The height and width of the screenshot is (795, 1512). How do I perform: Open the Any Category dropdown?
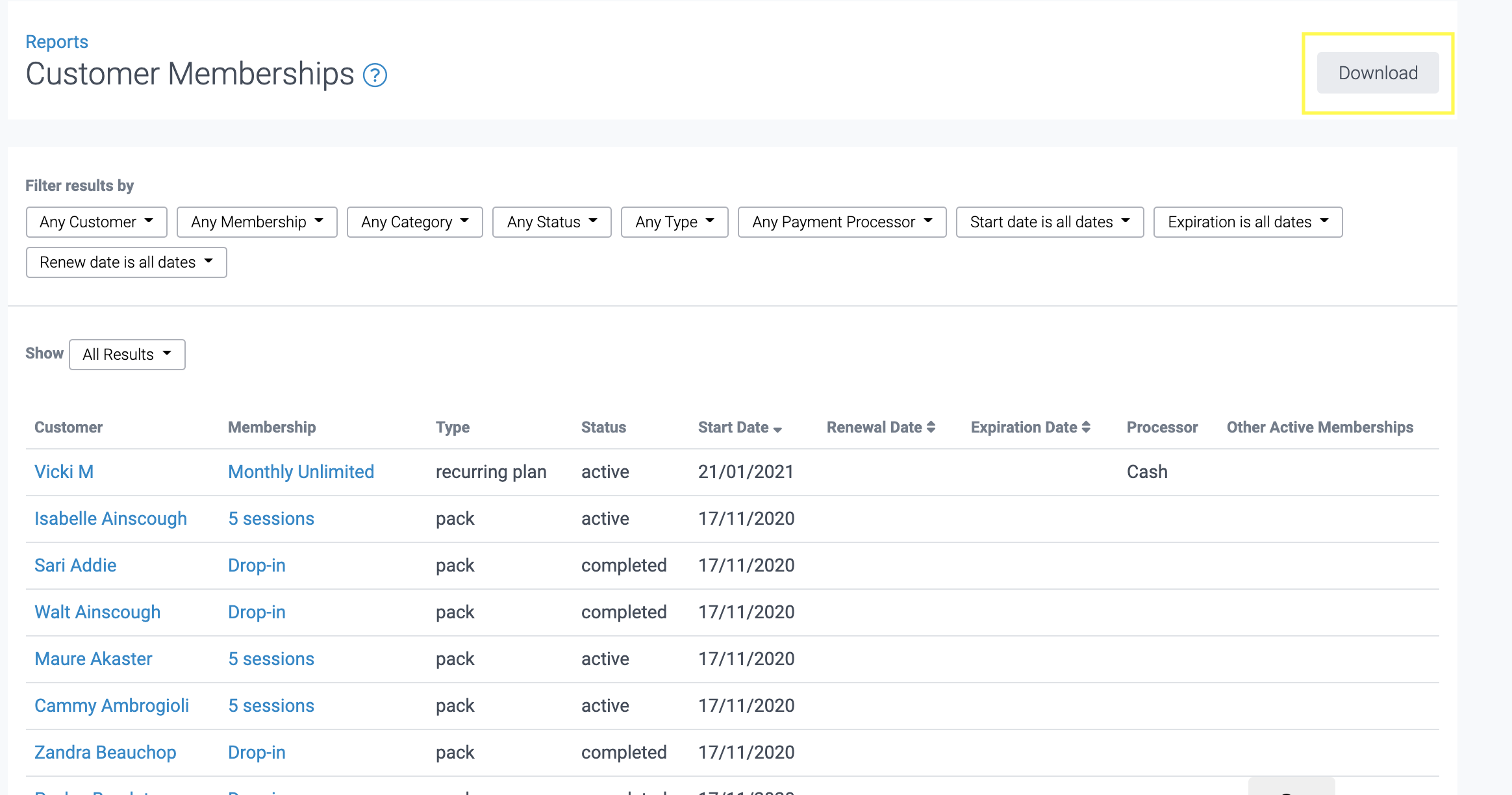coord(414,222)
